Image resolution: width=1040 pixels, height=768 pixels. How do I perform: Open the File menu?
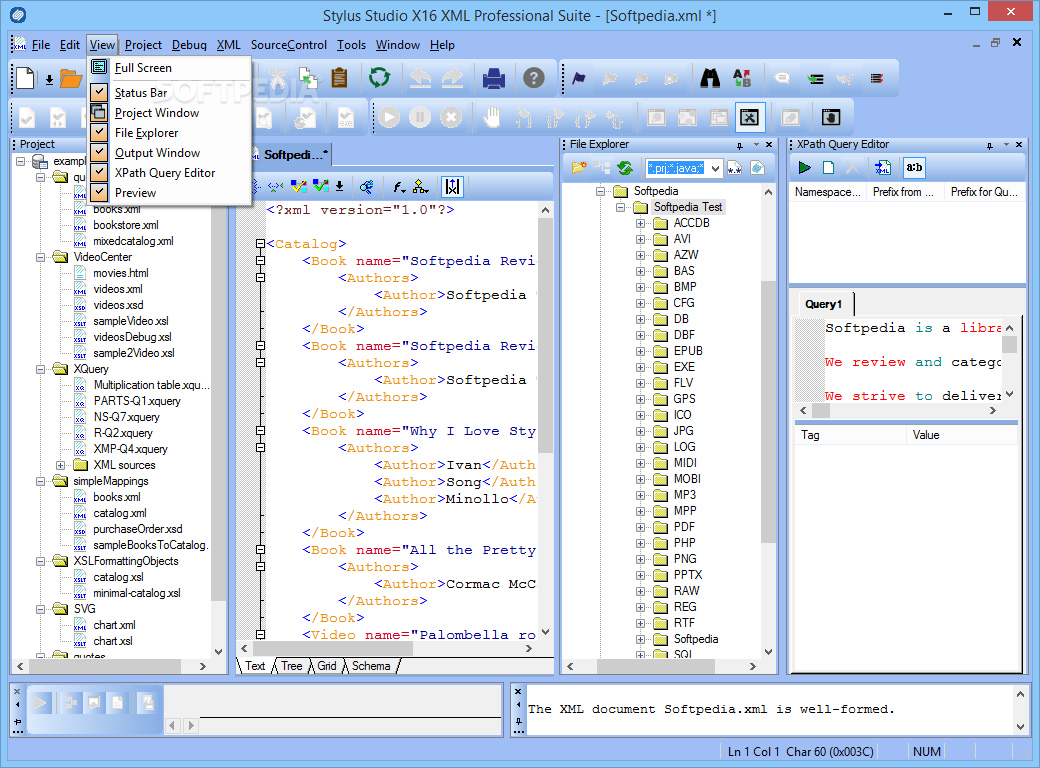(x=40, y=45)
